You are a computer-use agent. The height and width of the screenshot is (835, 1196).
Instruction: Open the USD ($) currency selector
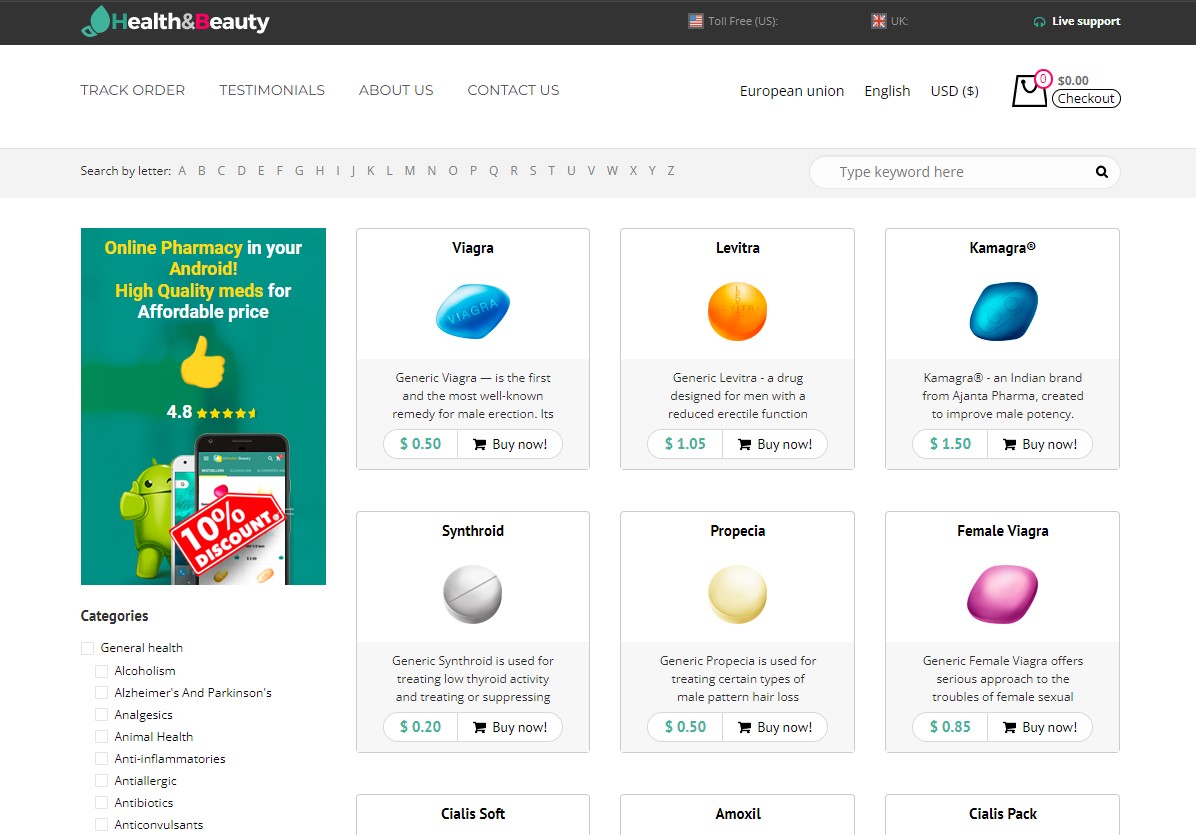click(x=954, y=91)
